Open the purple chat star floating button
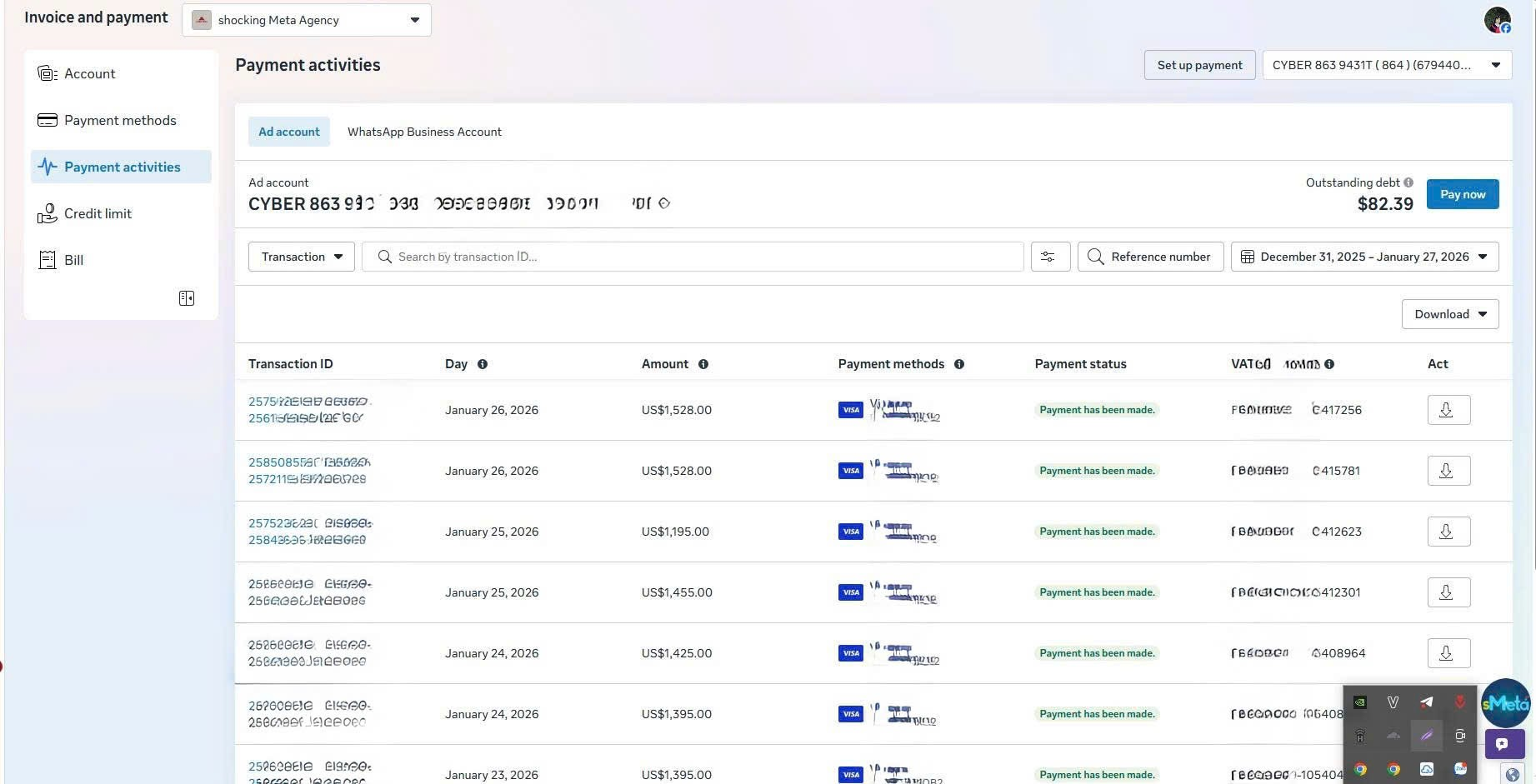Viewport: 1536px width, 784px height. click(1504, 744)
